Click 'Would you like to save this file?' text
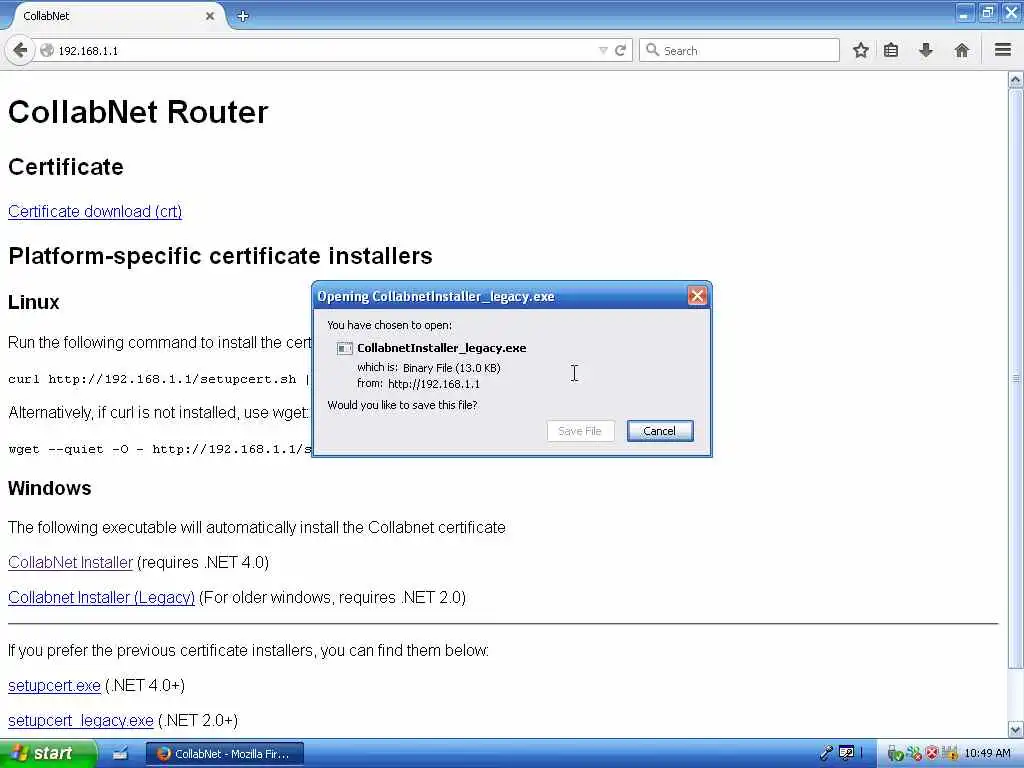Image resolution: width=1024 pixels, height=768 pixels. pyautogui.click(x=402, y=405)
